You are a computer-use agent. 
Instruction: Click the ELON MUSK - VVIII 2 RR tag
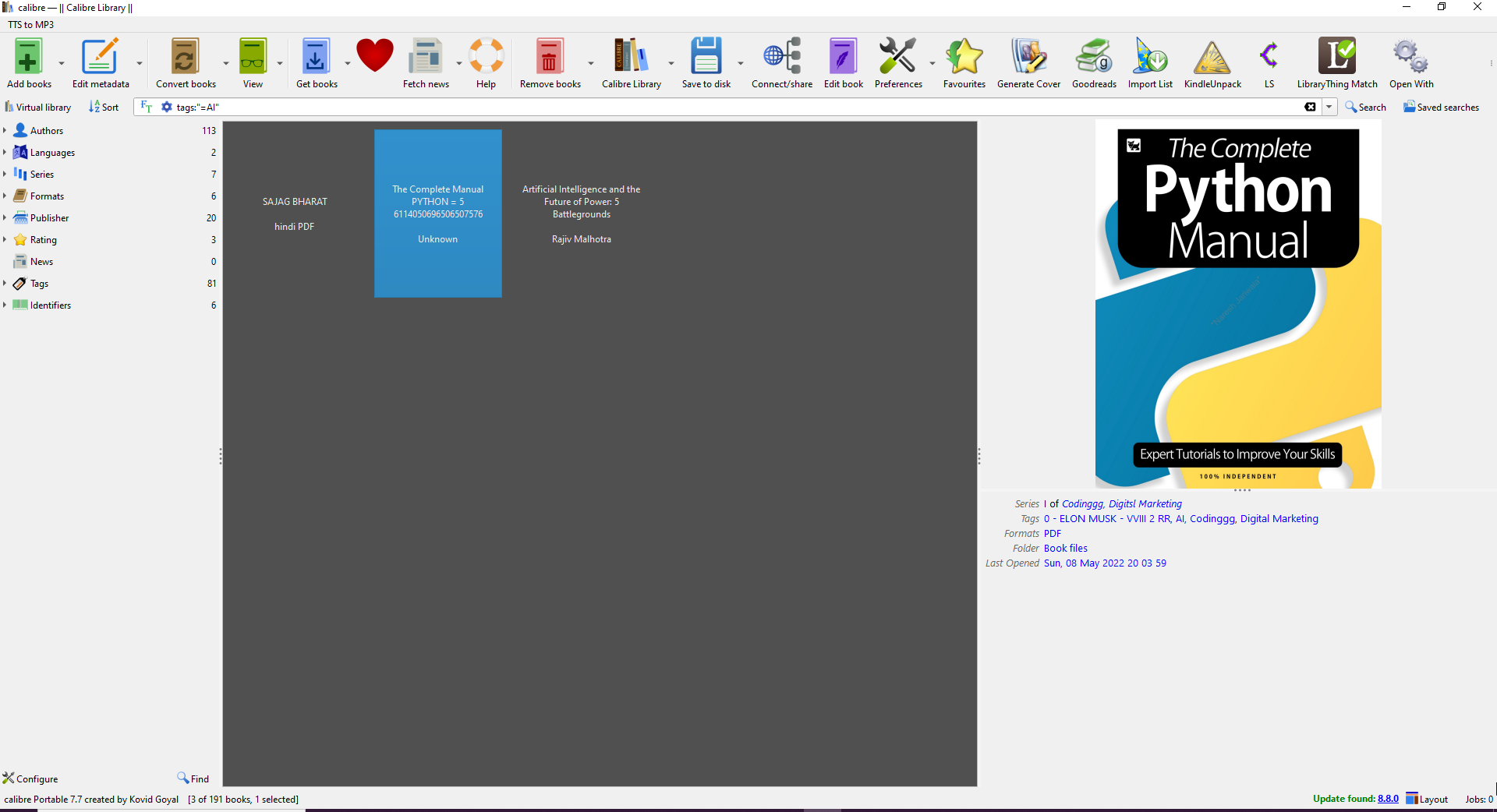(1107, 519)
